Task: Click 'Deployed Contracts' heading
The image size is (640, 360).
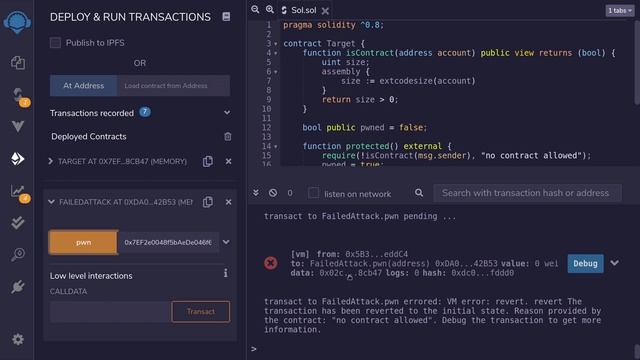Action: coord(89,137)
